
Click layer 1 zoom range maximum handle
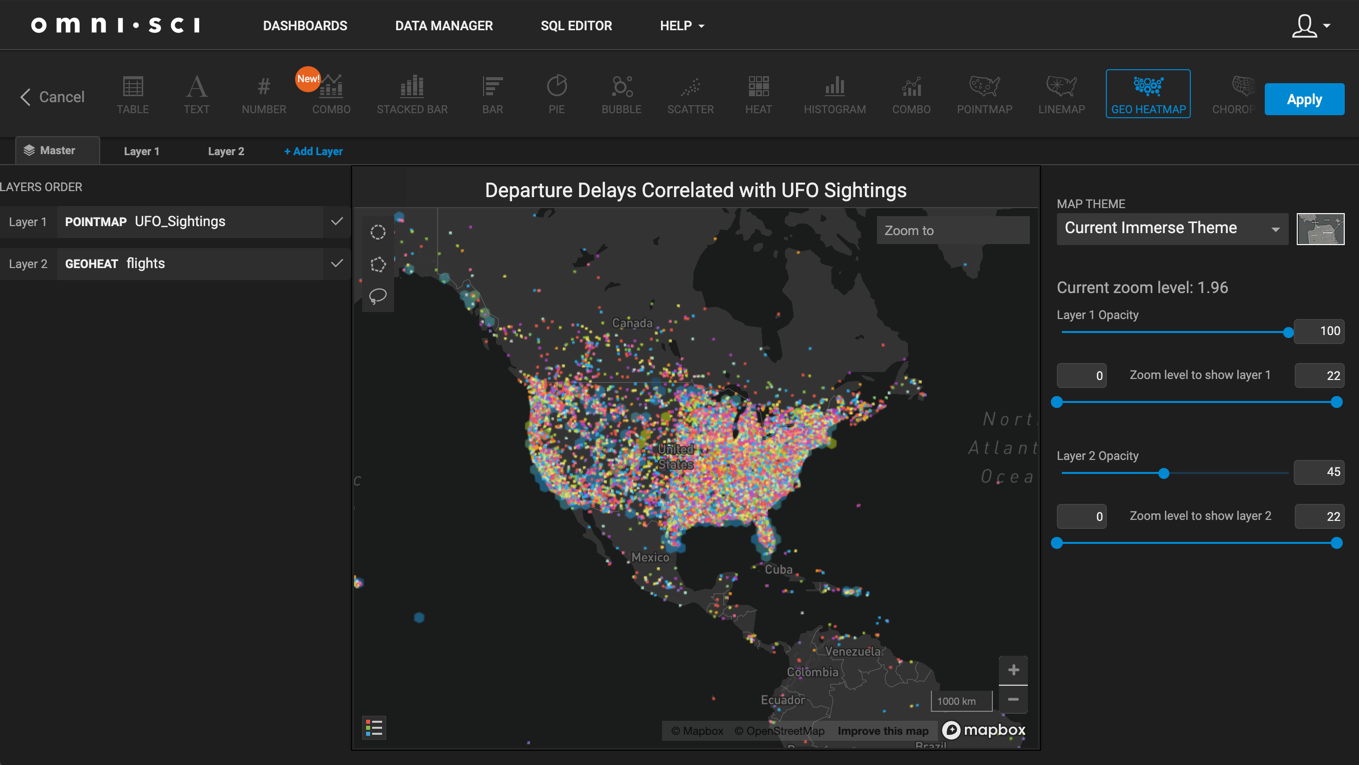[x=1336, y=402]
